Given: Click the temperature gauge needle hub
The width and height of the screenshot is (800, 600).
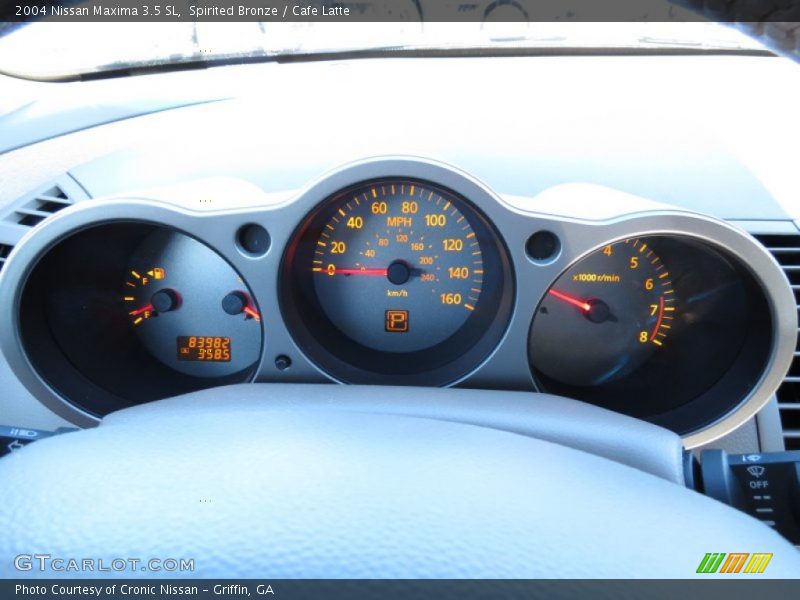Looking at the screenshot, I should 235,303.
